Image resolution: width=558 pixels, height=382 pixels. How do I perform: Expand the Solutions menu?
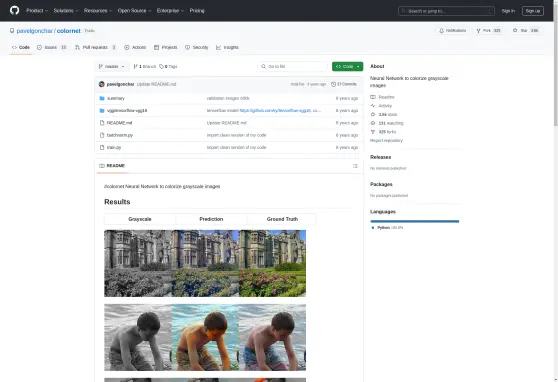click(x=66, y=11)
